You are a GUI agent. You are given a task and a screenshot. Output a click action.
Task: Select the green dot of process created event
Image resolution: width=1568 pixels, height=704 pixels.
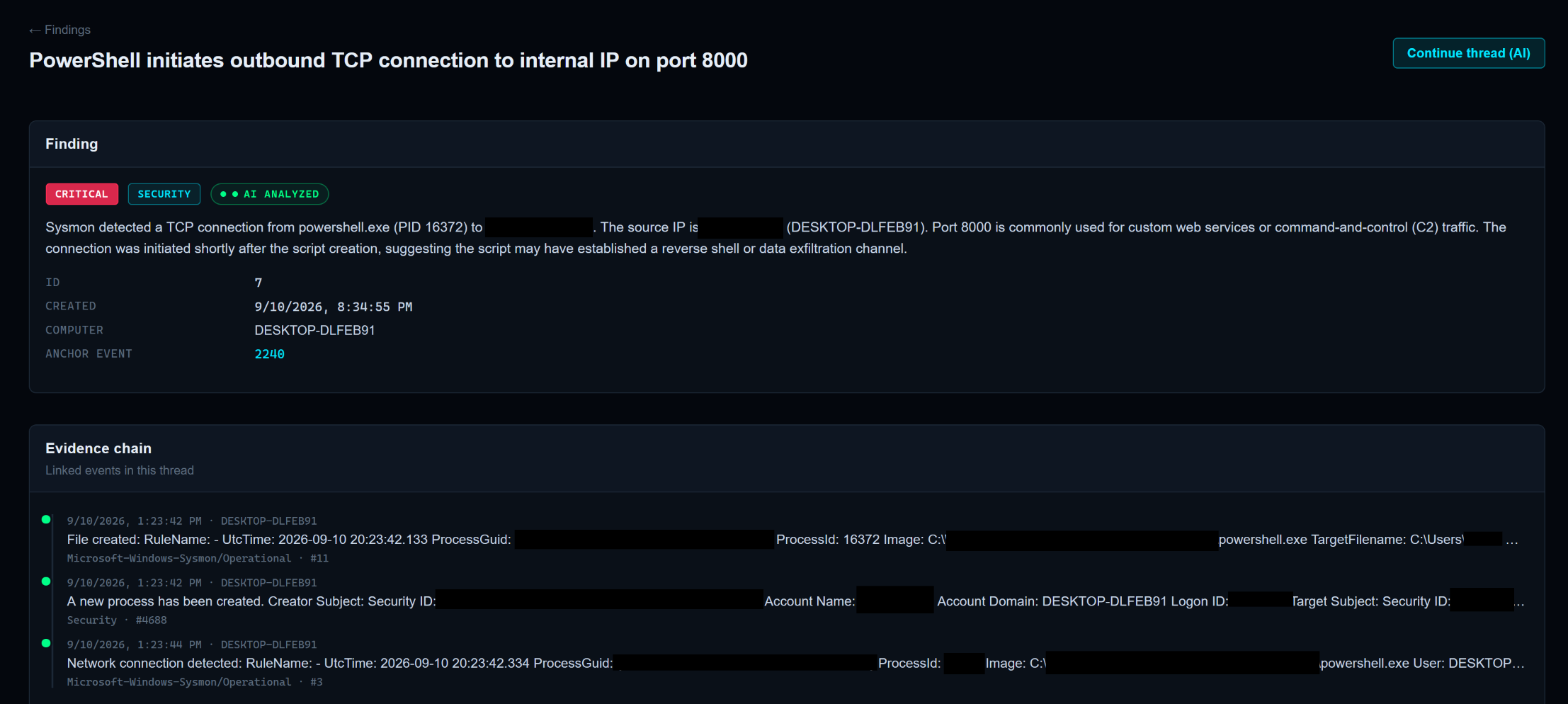(46, 581)
